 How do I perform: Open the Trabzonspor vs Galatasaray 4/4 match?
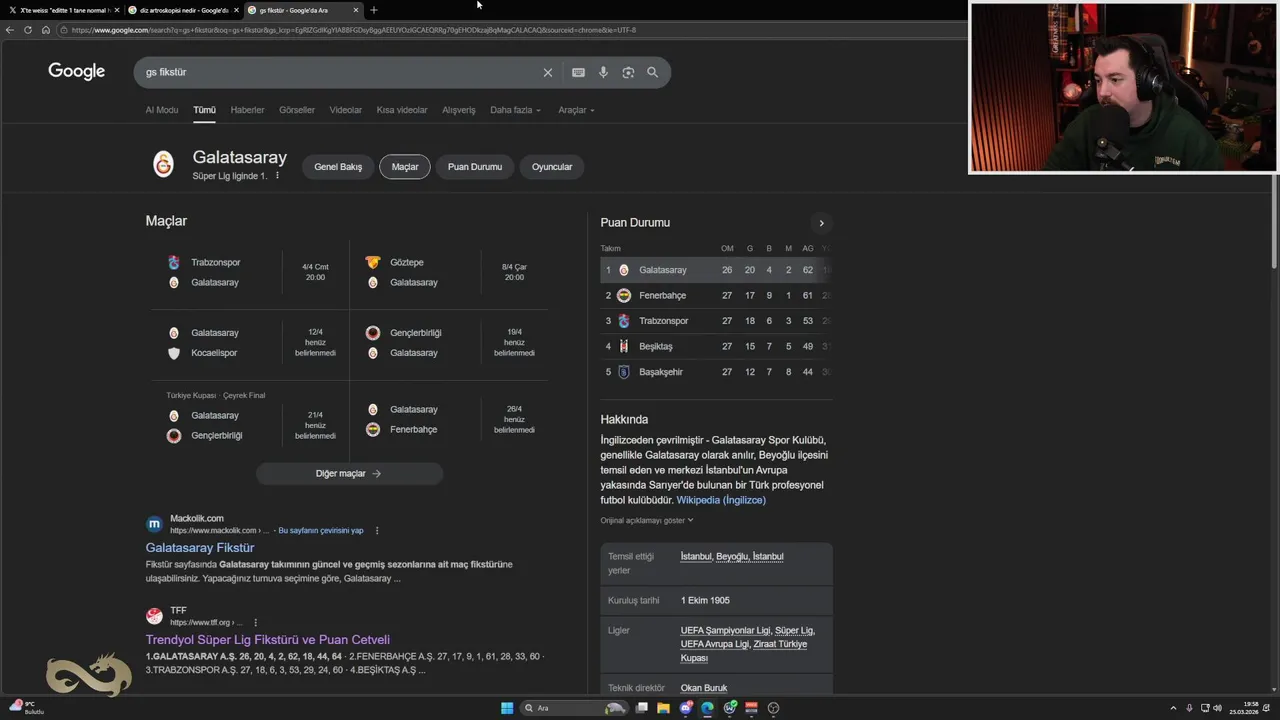coord(250,272)
